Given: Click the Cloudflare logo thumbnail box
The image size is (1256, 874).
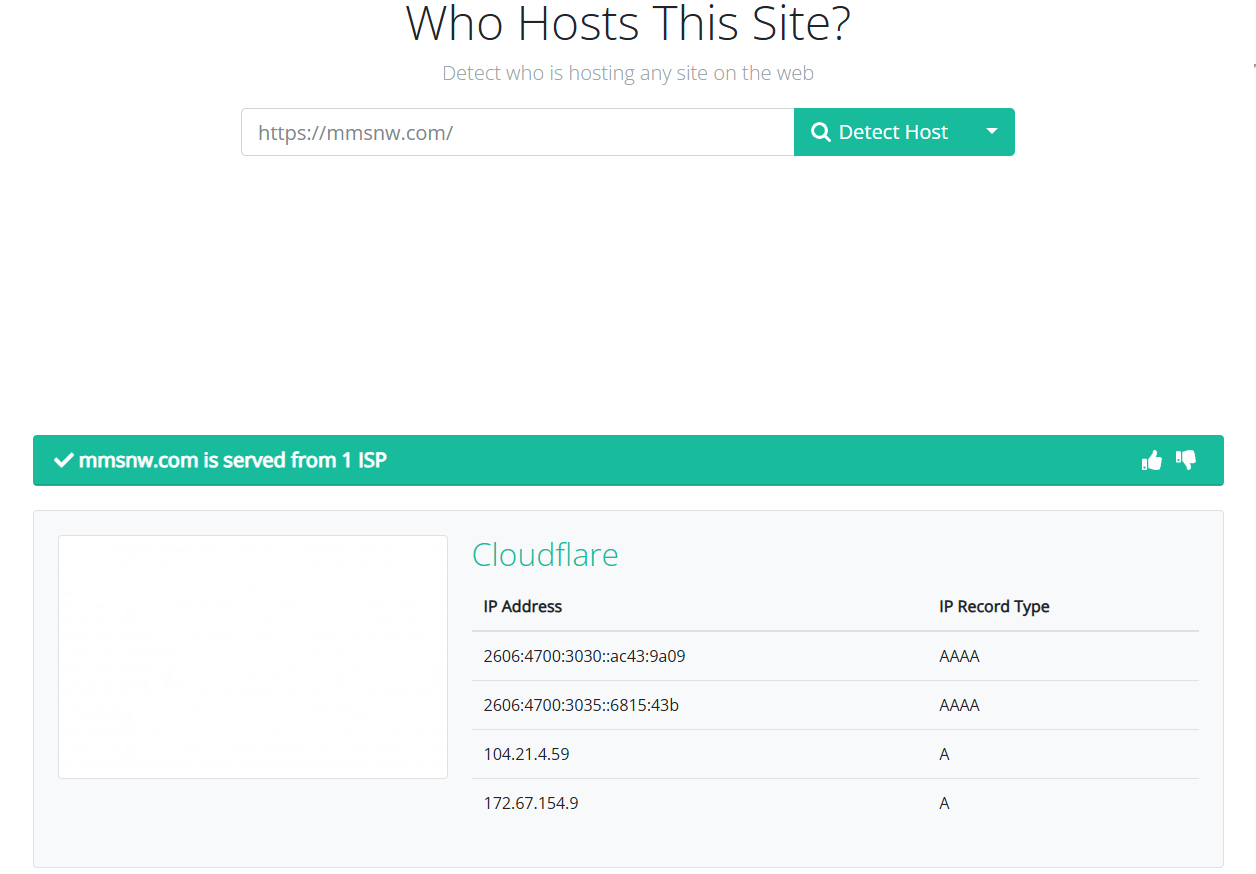Looking at the screenshot, I should [x=253, y=657].
